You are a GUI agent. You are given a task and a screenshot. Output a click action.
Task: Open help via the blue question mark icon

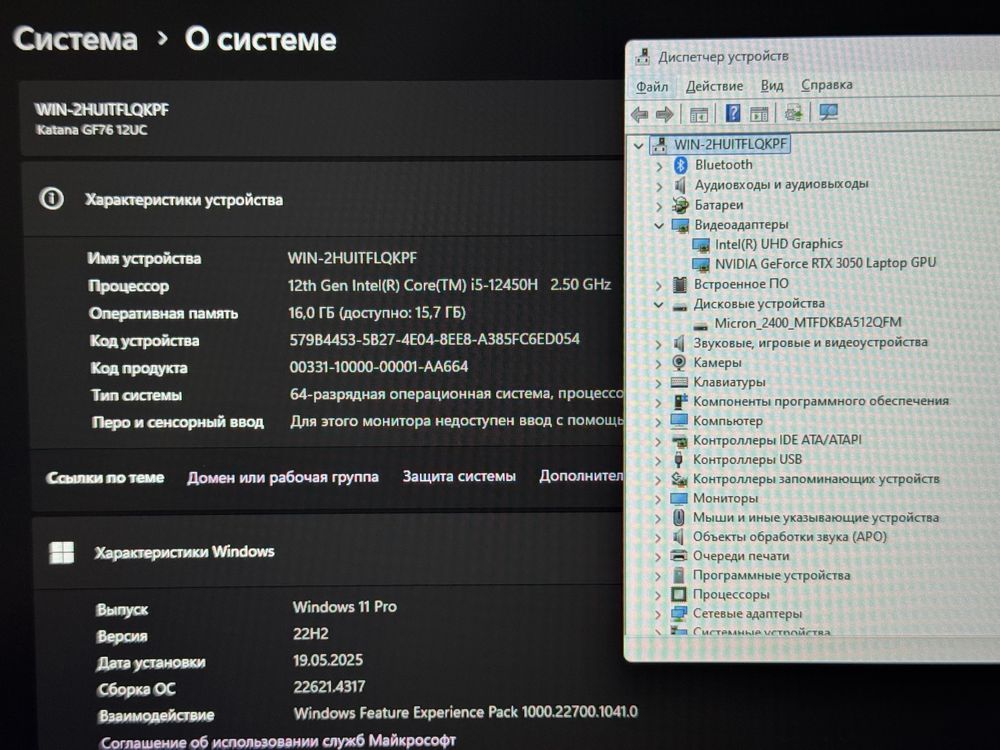(733, 114)
